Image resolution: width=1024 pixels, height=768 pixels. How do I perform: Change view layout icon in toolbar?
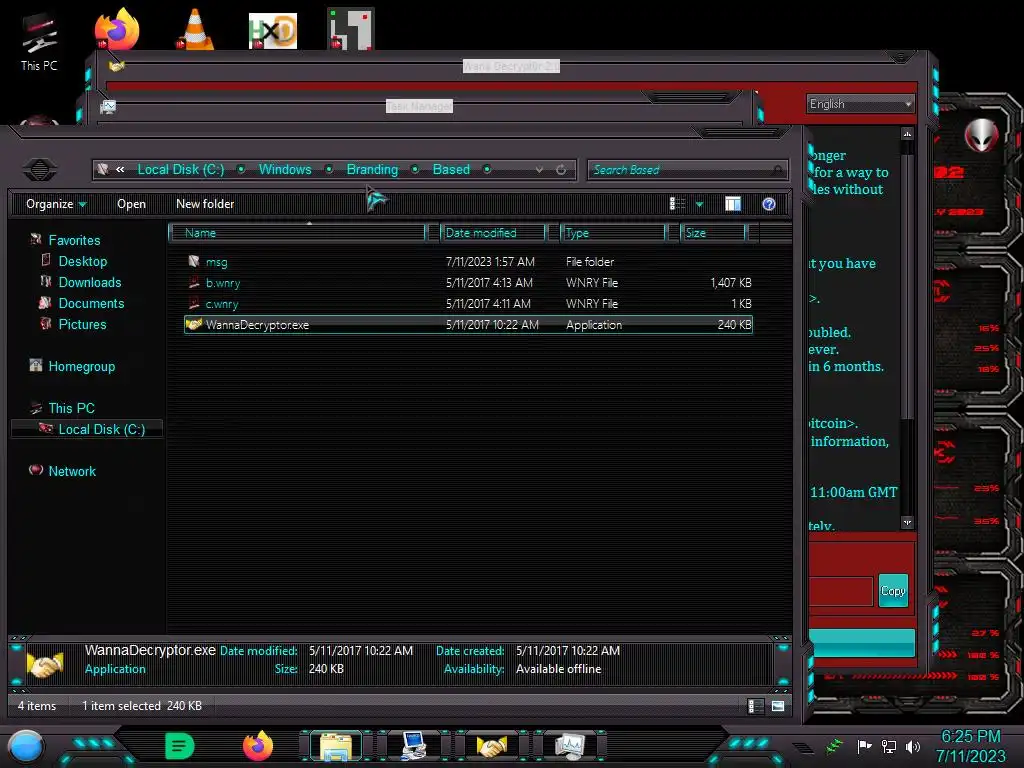[677, 204]
